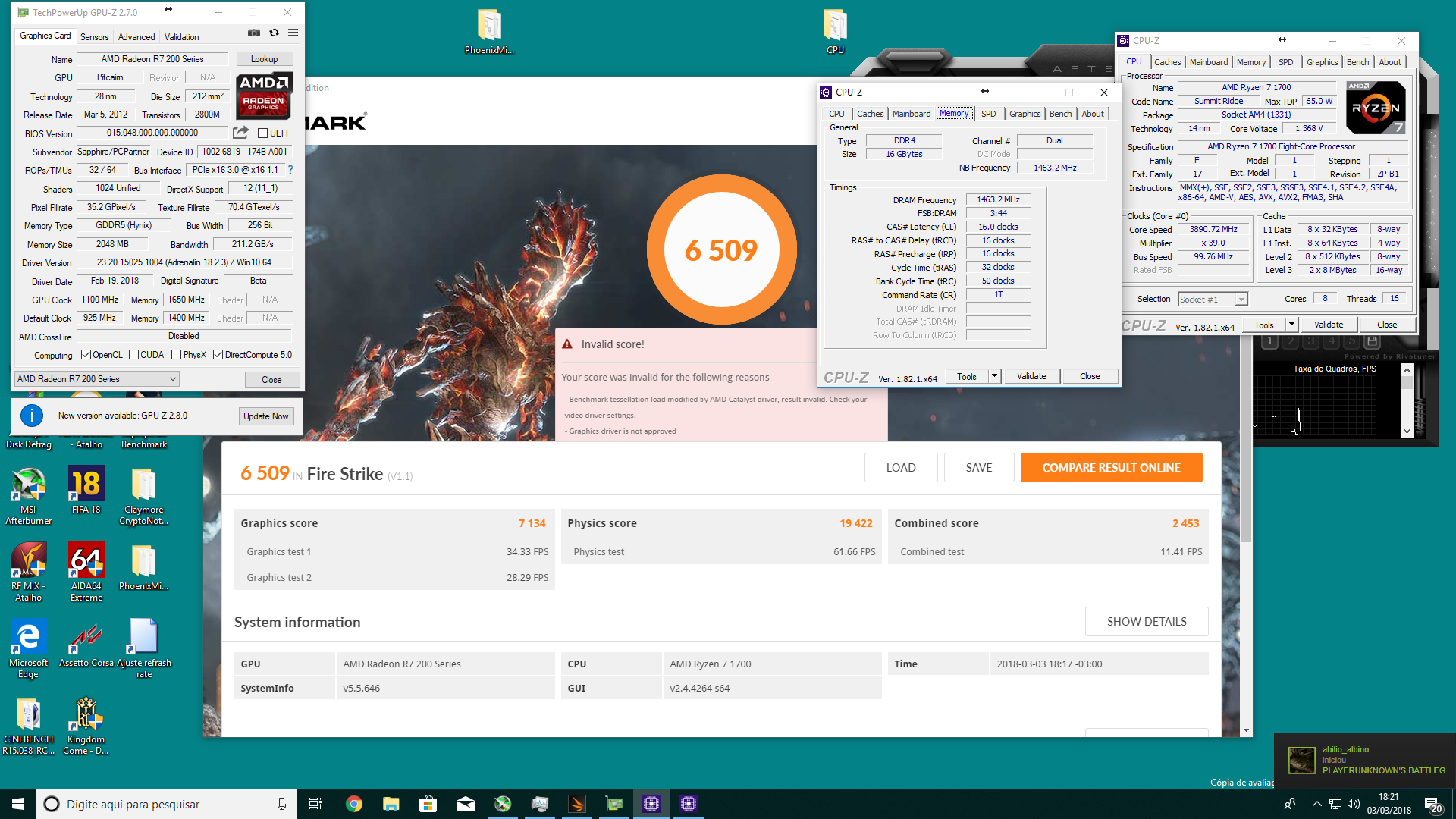Viewport: 1456px width, 819px height.
Task: Select the MSI Afterburner desktop shortcut
Action: [x=29, y=497]
